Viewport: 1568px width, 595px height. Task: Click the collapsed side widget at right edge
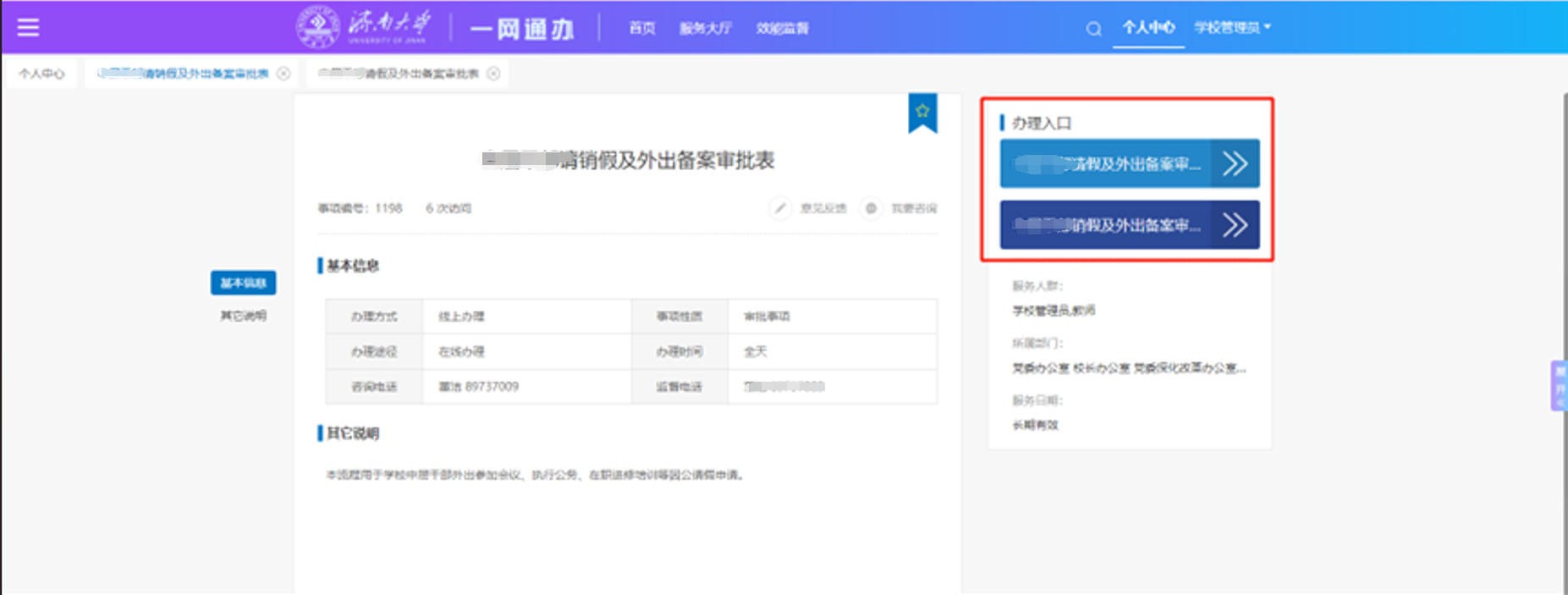1559,386
